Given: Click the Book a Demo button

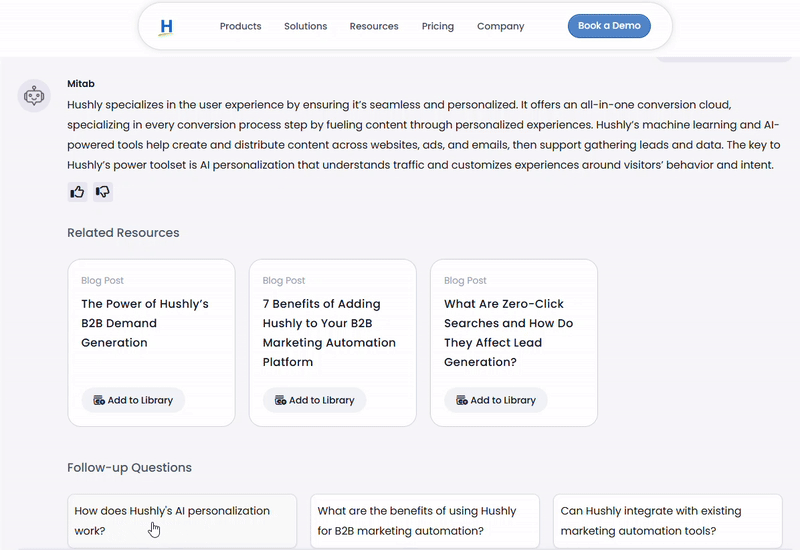Looking at the screenshot, I should coord(609,26).
